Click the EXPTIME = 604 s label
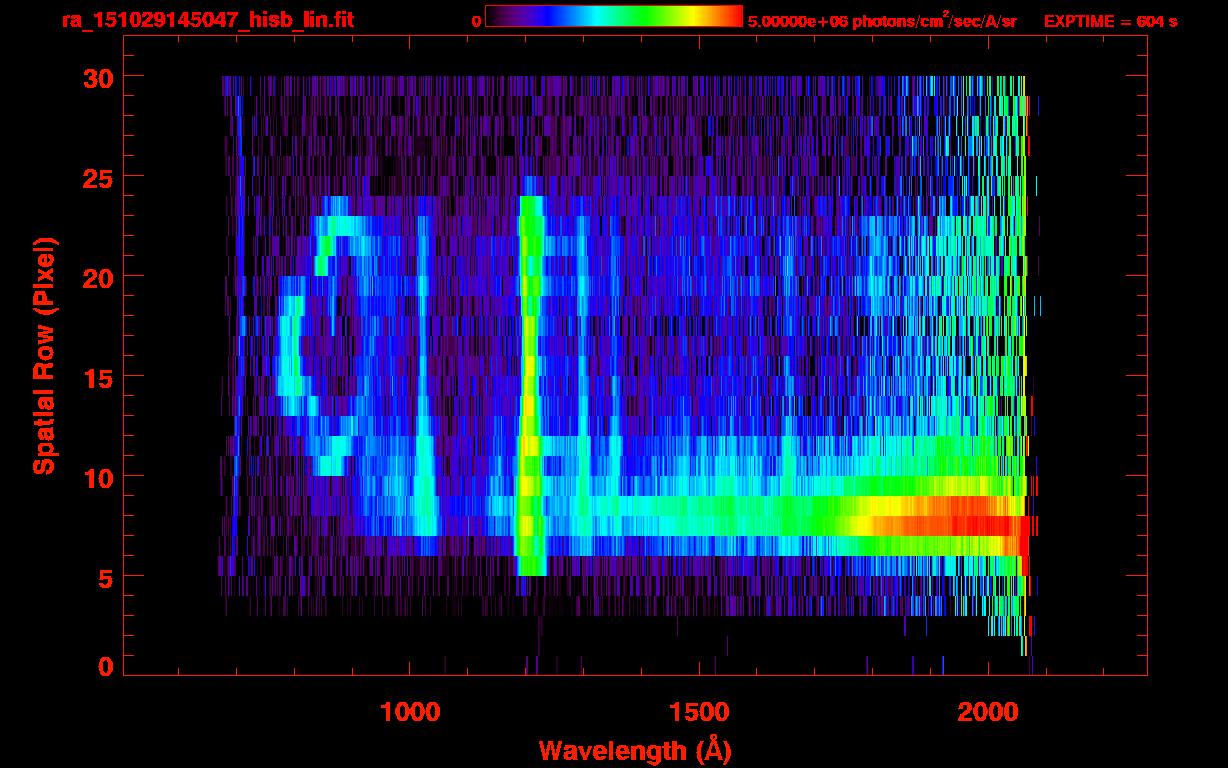The height and width of the screenshot is (768, 1228). coord(1110,21)
